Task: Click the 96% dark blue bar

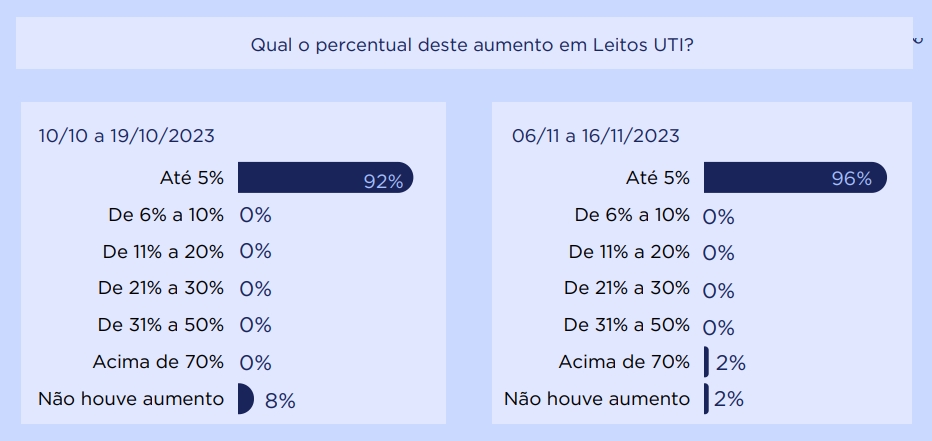Action: pos(794,178)
